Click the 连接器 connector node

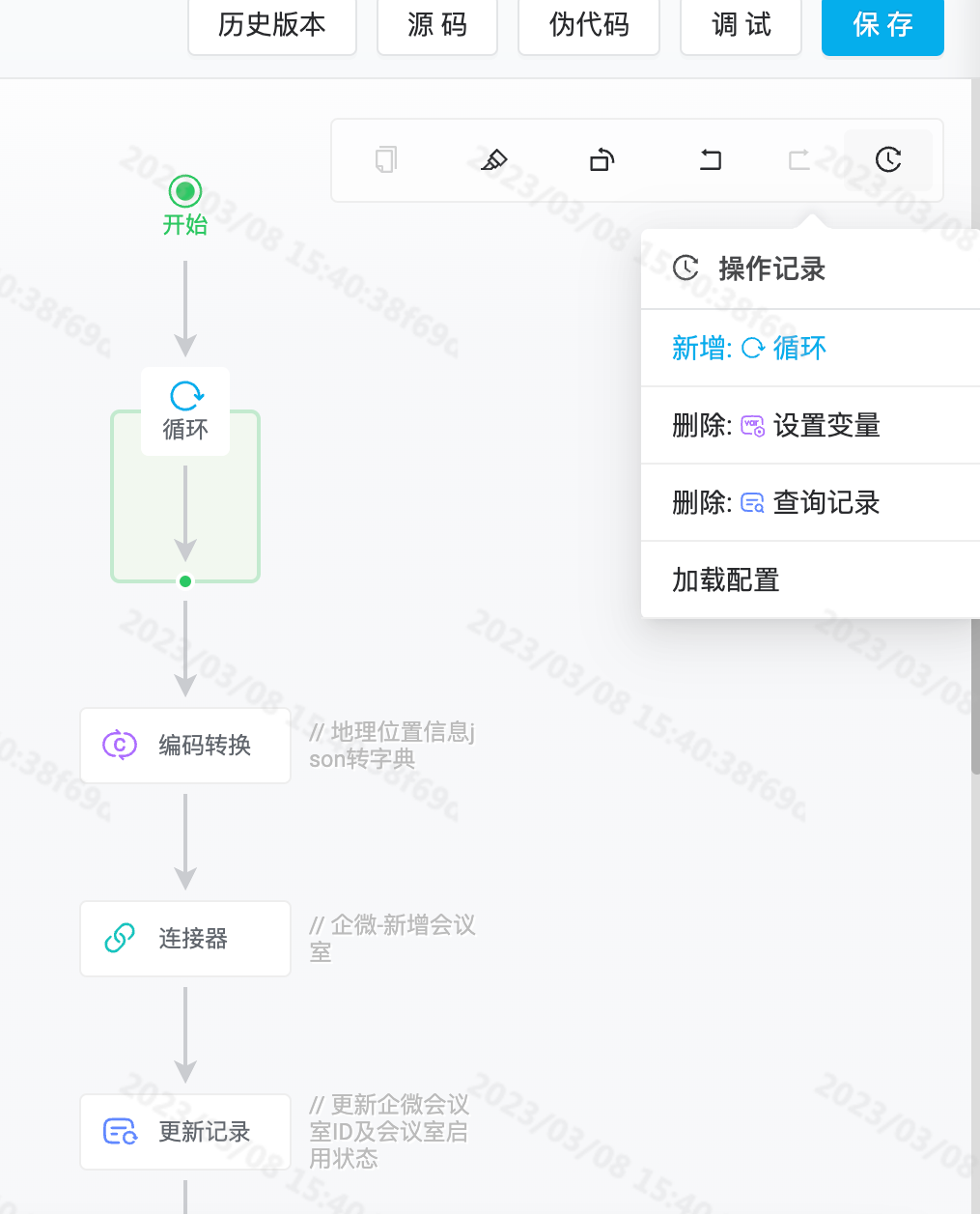[x=185, y=939]
